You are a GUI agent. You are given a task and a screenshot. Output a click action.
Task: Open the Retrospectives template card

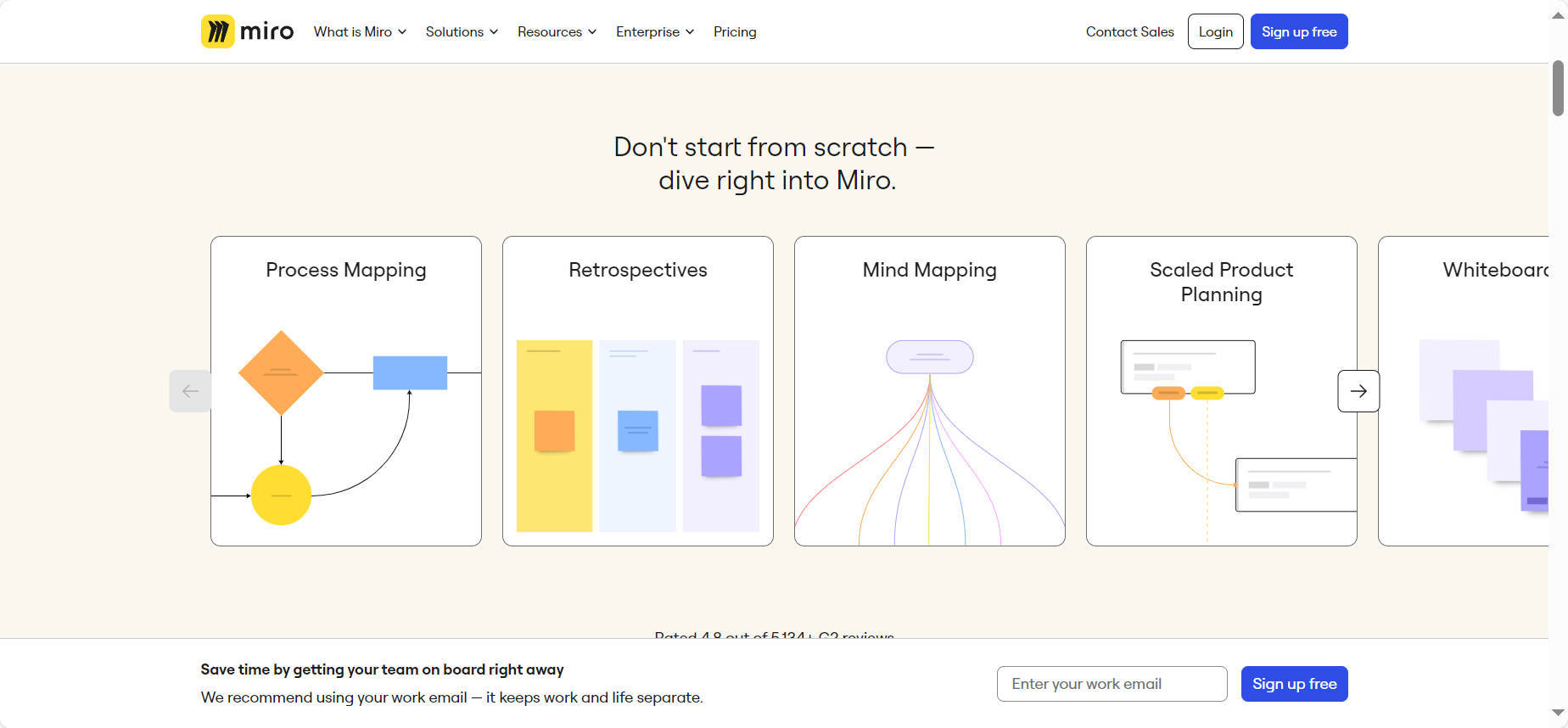pyautogui.click(x=638, y=391)
